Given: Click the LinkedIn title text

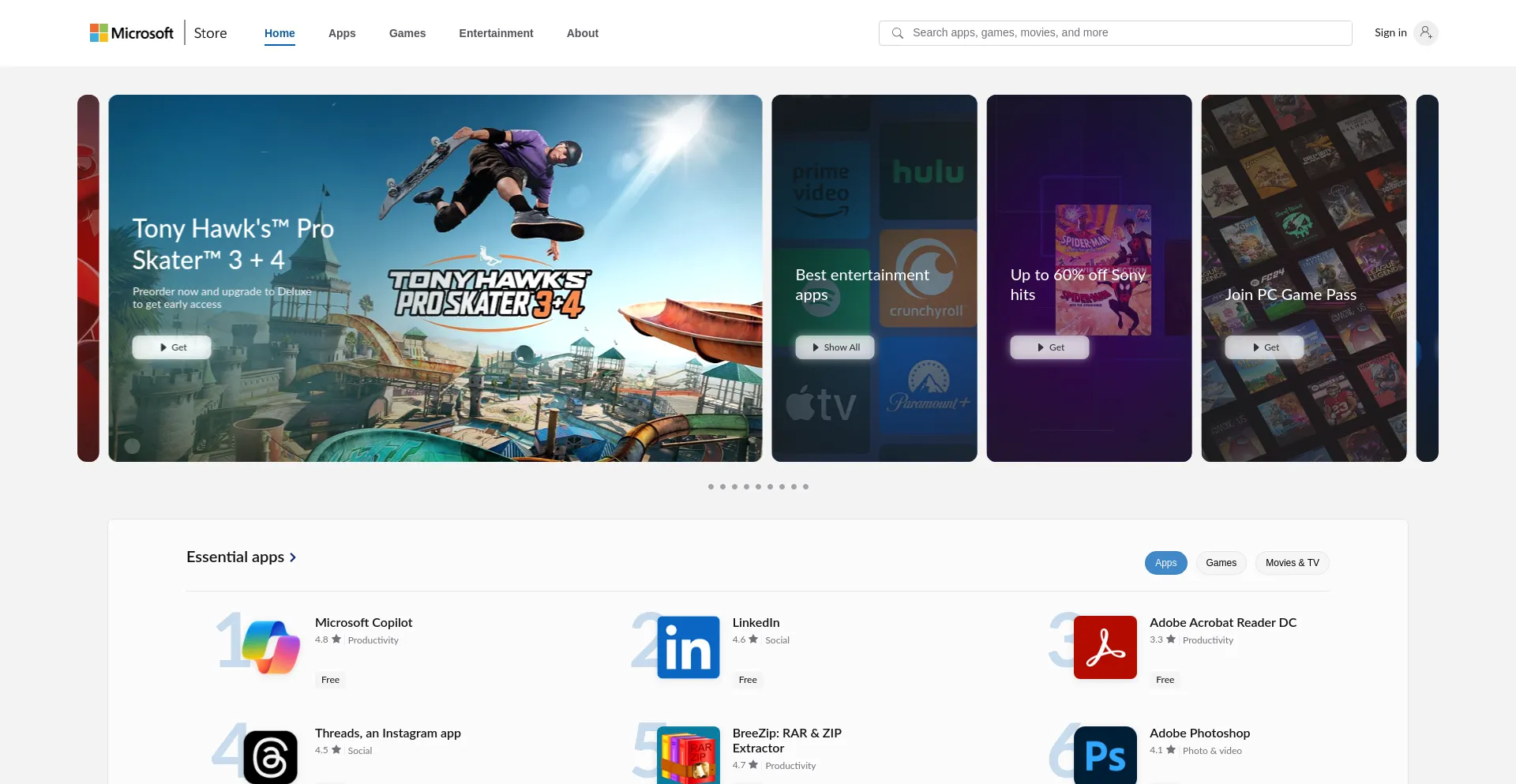Looking at the screenshot, I should tap(756, 623).
